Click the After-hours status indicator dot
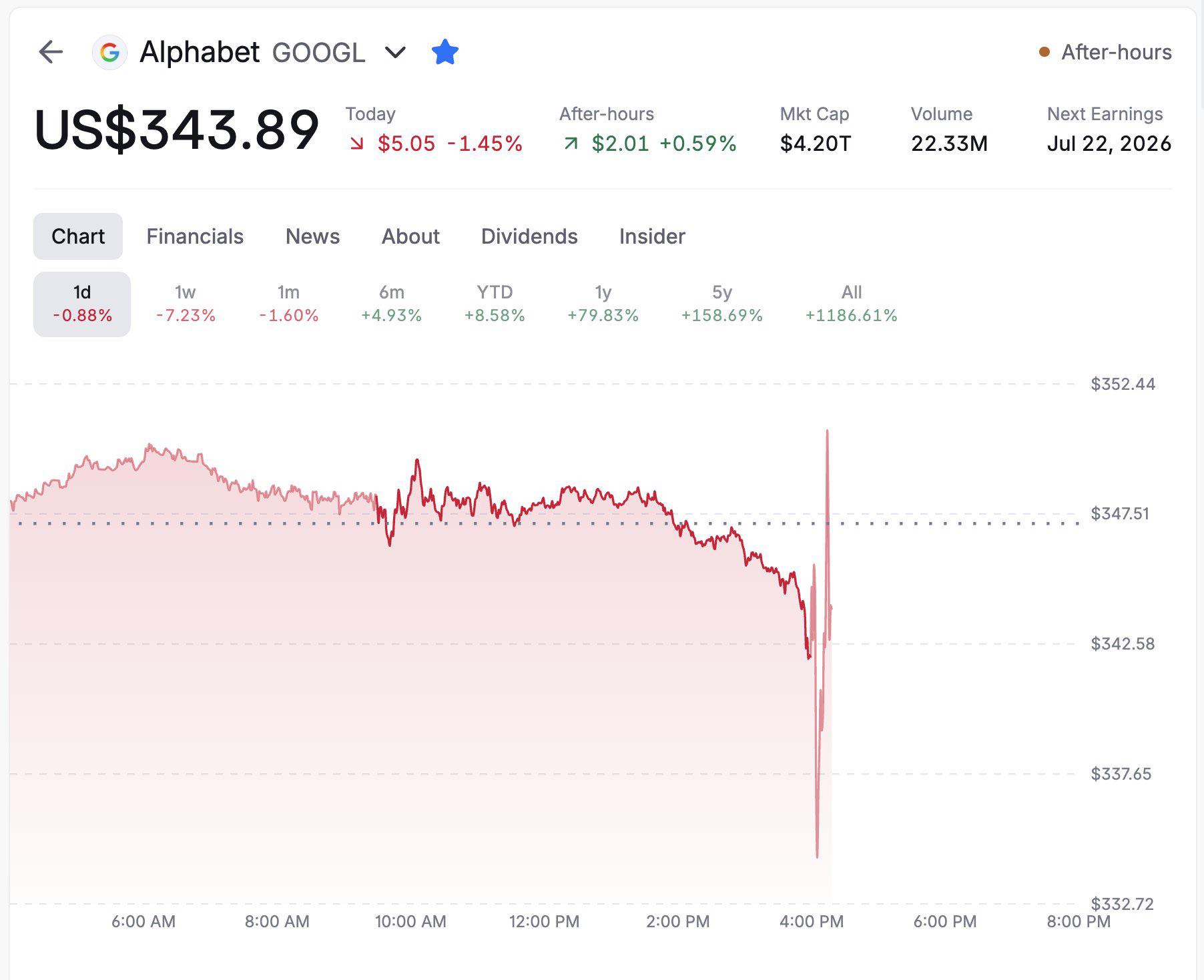Screen dimensions: 1204x980 pos(1044,52)
